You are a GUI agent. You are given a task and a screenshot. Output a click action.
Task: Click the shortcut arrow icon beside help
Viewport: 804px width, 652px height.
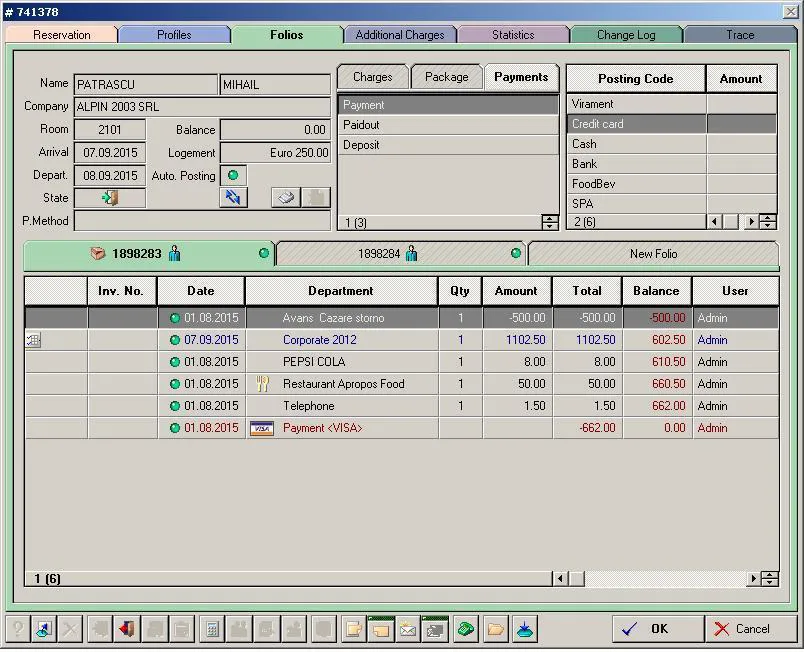44,629
